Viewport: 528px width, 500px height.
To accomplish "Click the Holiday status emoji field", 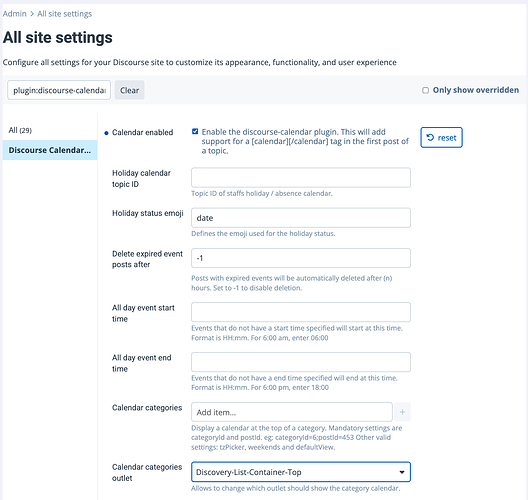I will [301, 218].
